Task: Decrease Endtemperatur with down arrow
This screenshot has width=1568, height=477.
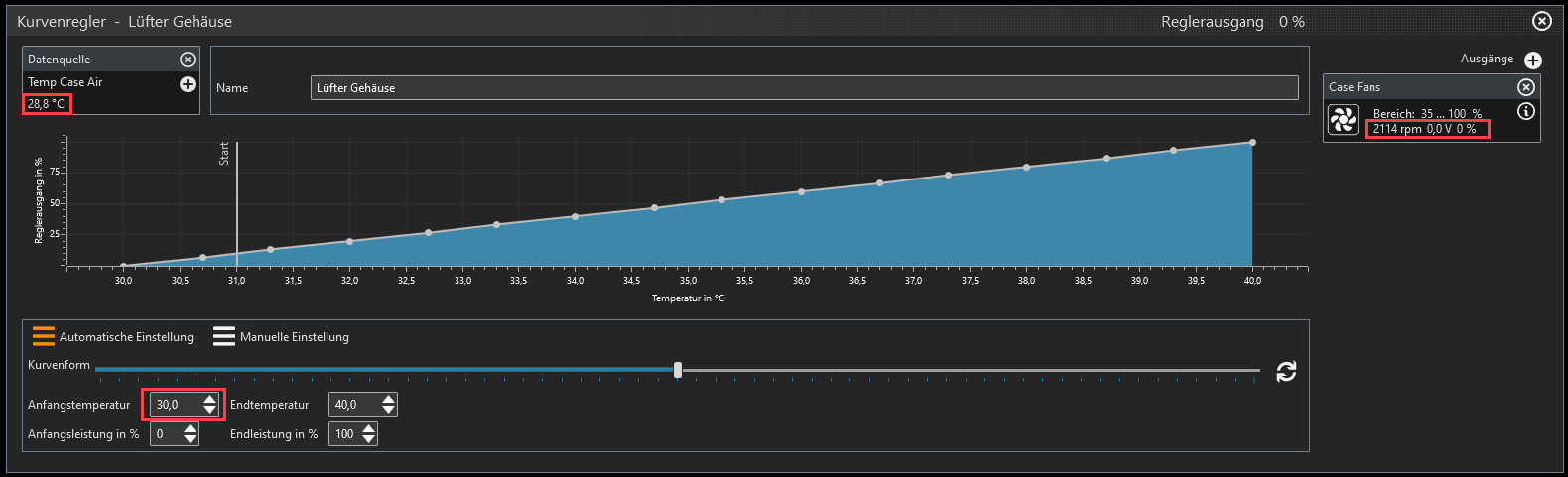Action: pos(388,410)
